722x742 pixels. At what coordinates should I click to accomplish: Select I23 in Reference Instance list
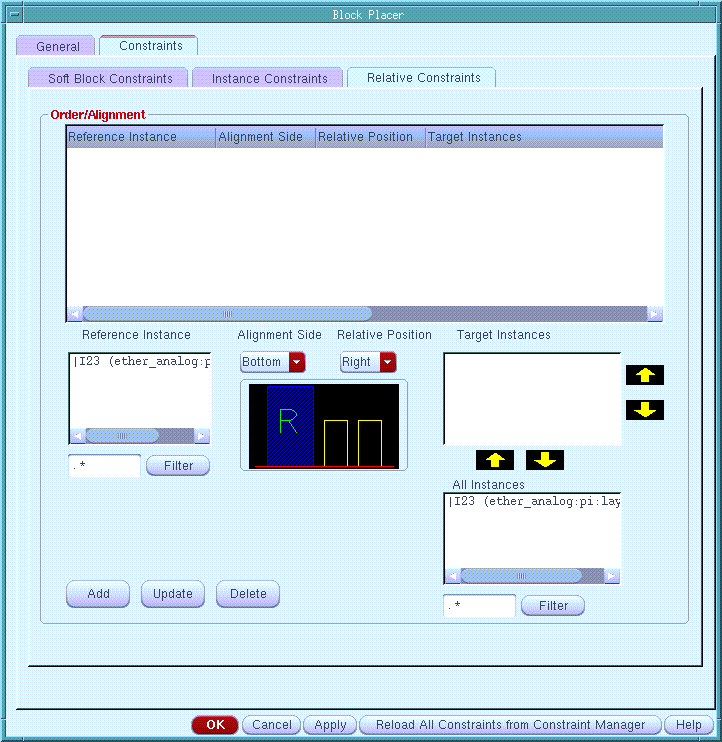pyautogui.click(x=141, y=362)
